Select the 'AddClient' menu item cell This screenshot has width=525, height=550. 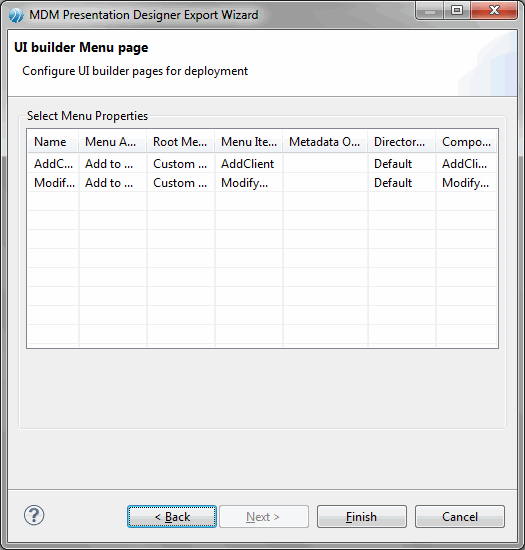pyautogui.click(x=249, y=163)
